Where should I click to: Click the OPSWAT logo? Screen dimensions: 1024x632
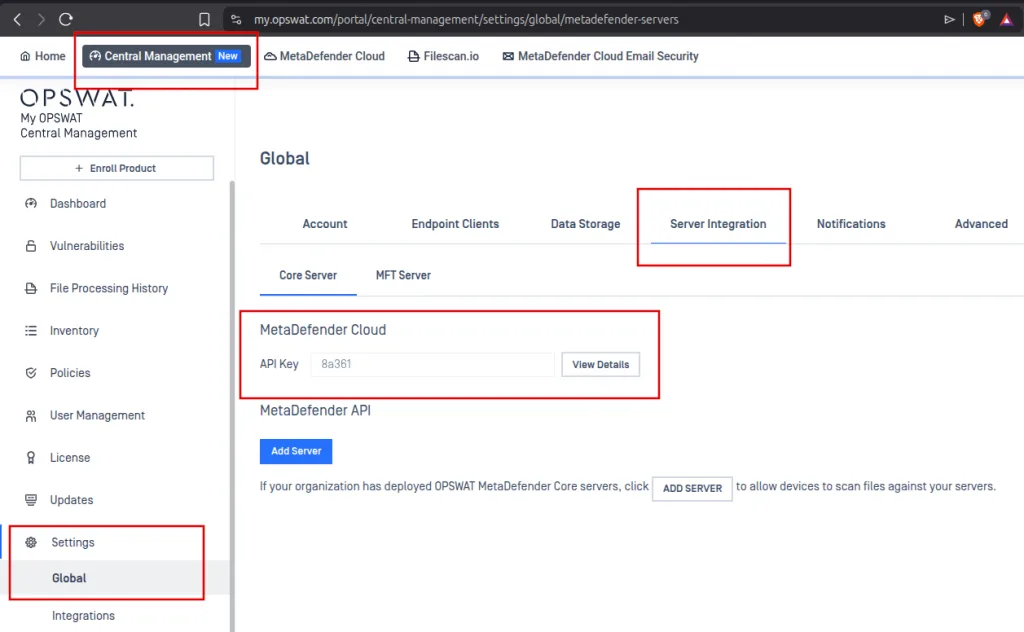click(76, 97)
